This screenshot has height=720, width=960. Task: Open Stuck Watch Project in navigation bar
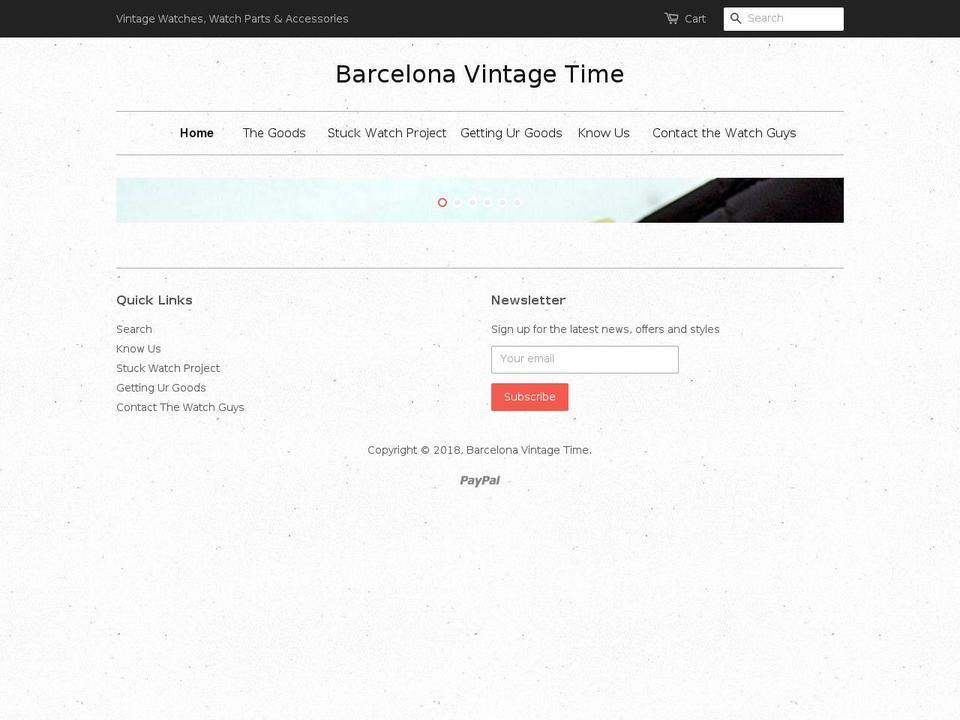pos(387,133)
